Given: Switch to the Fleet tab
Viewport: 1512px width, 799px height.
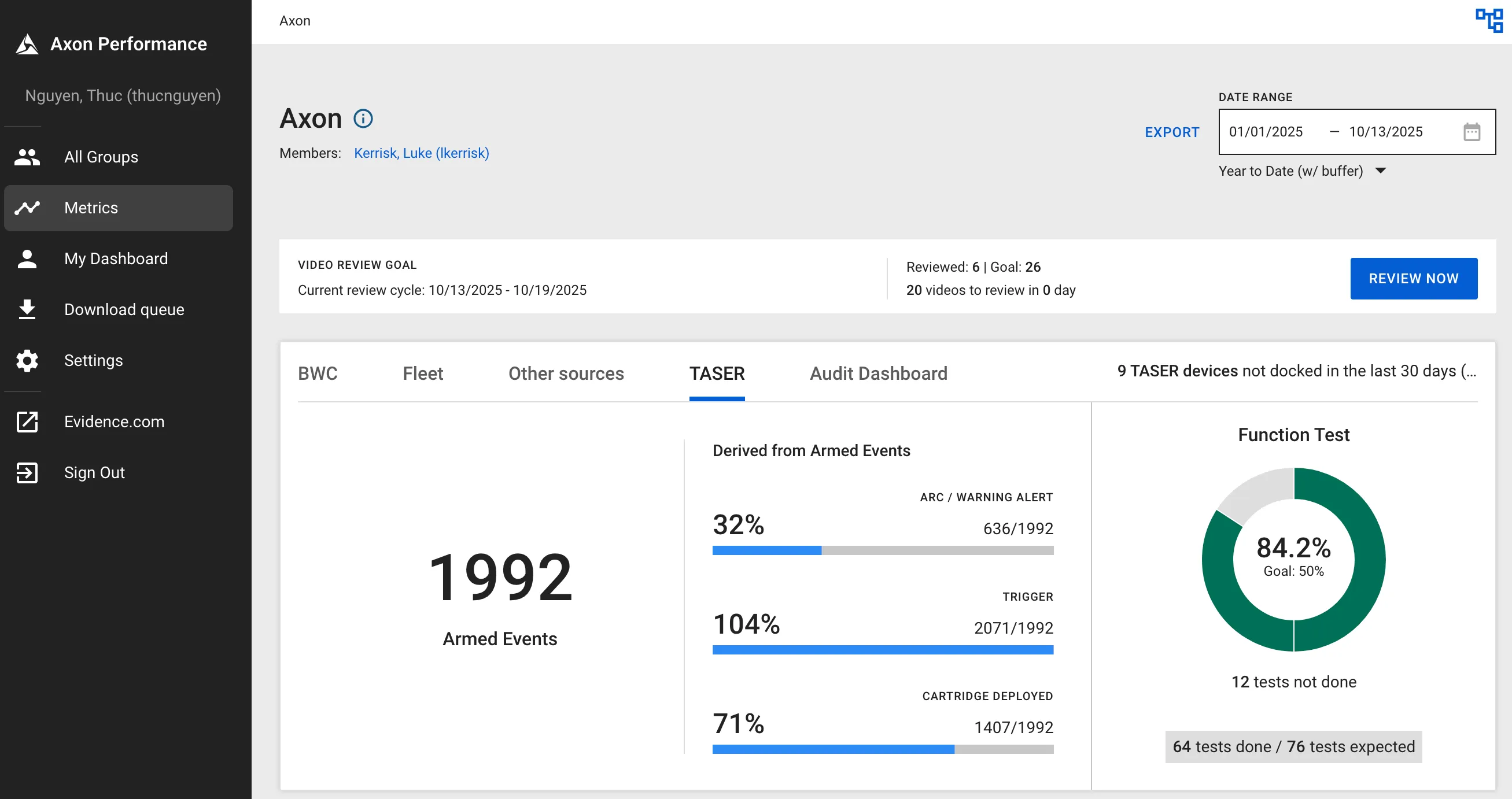Looking at the screenshot, I should pyautogui.click(x=423, y=373).
